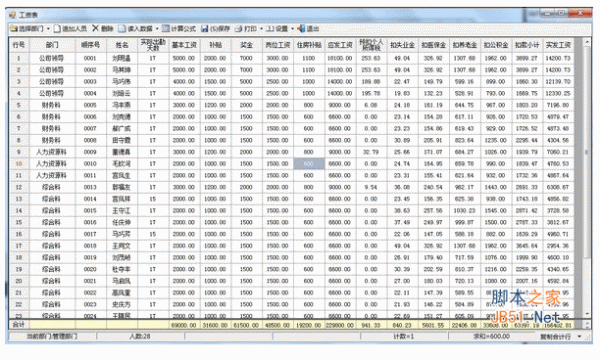The width and height of the screenshot is (600, 360).
Task: Open the 计算公式 formula tool
Action: [x=179, y=29]
